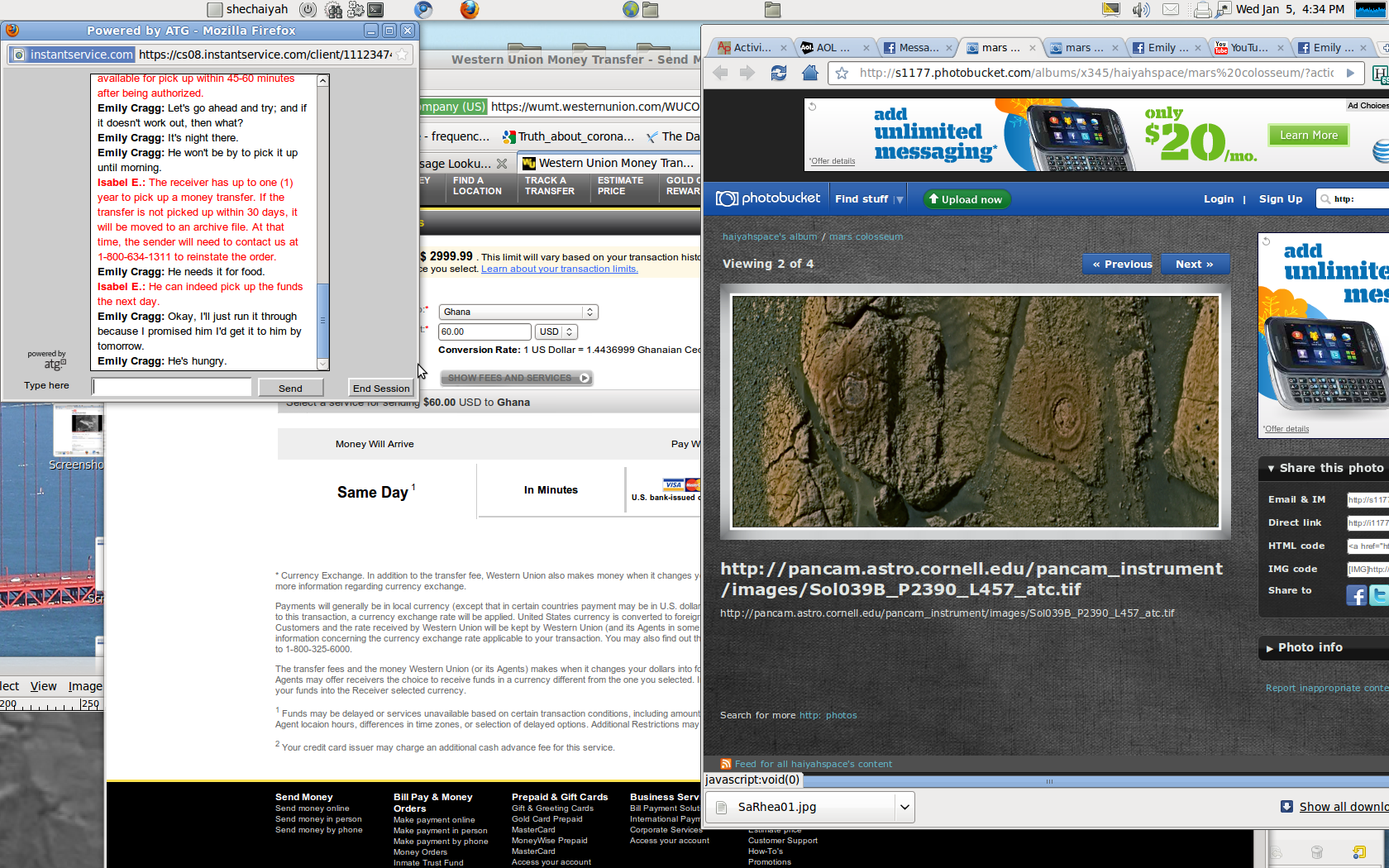Click Find a Location in the Western Union nav

(x=477, y=186)
